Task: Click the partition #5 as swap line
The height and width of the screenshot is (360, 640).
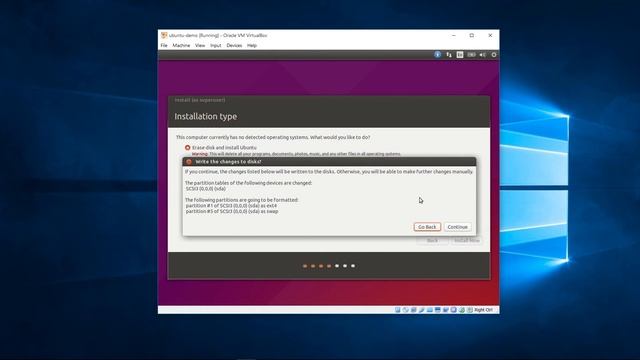Action: pyautogui.click(x=232, y=211)
